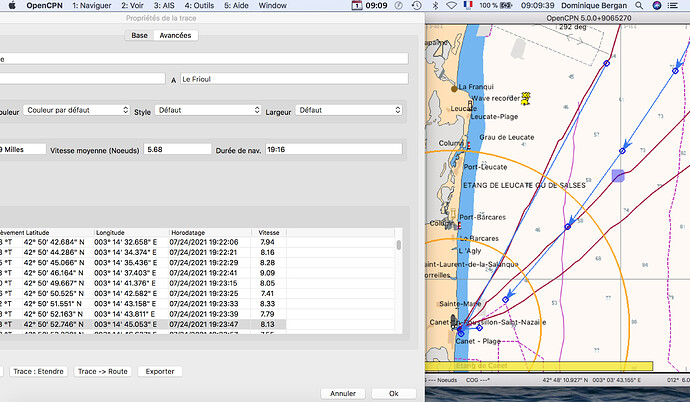Viewport: 690px width, 402px height.
Task: Select the row timestamped 07/24/2021 19:23:33
Action: 143,303
